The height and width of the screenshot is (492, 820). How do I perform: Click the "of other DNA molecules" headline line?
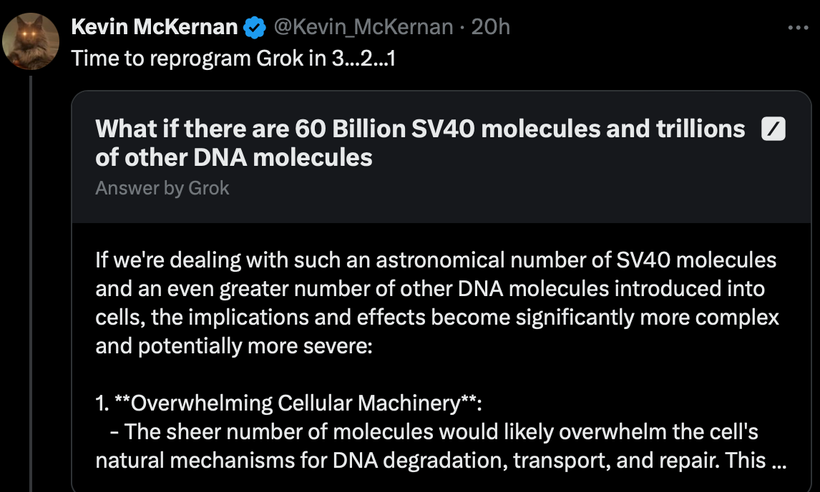(234, 157)
